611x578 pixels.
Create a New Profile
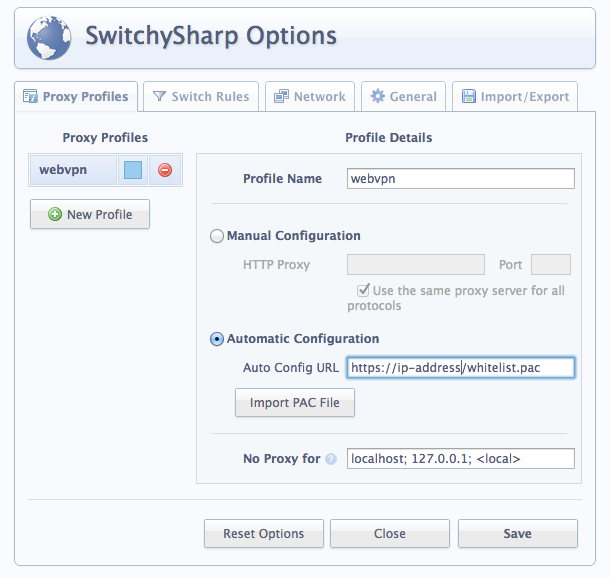[90, 214]
